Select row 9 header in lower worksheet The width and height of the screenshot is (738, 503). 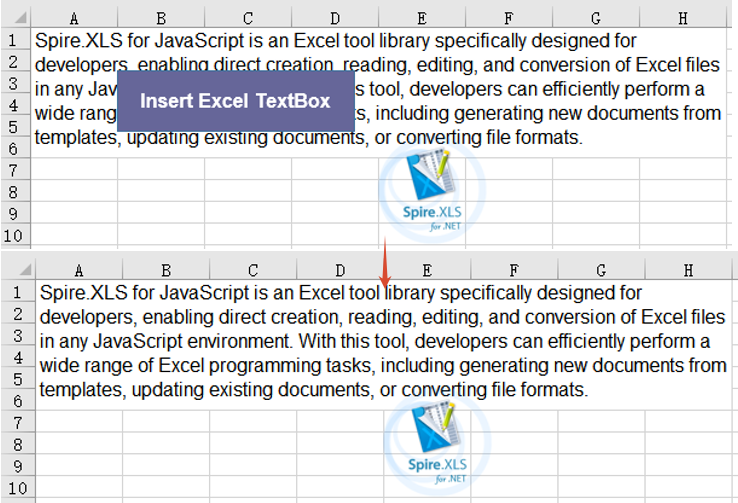click(18, 465)
